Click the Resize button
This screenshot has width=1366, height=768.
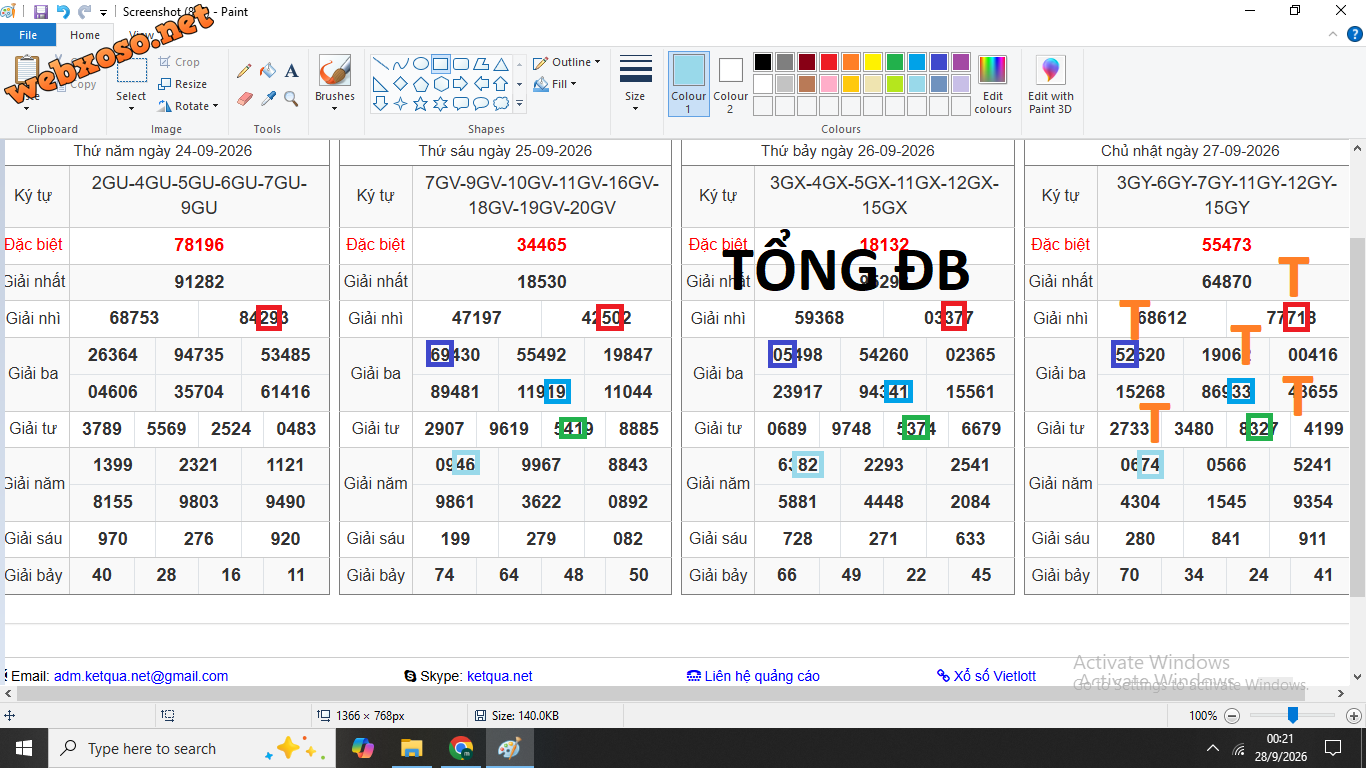coord(182,84)
